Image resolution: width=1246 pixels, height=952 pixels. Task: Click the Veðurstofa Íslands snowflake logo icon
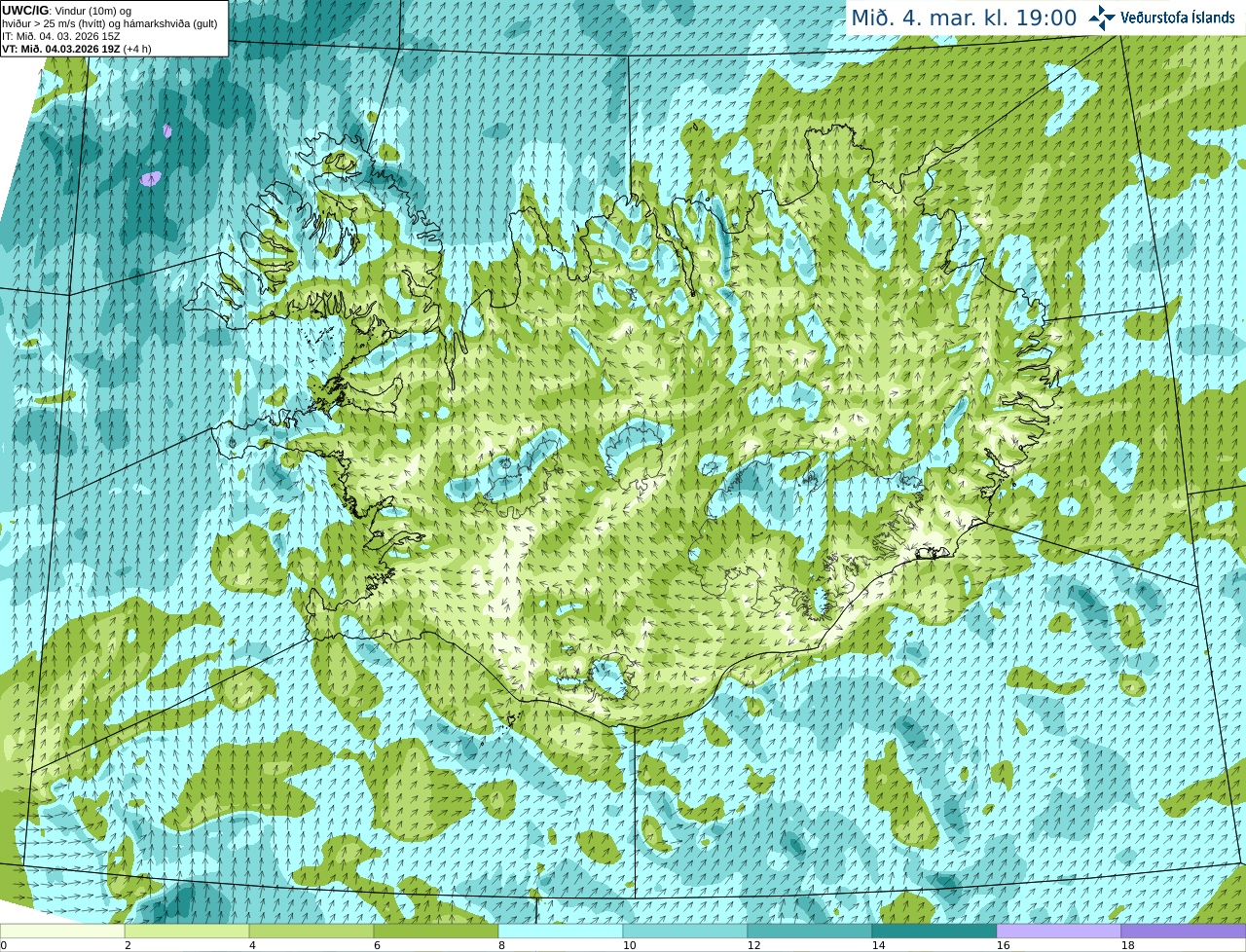(x=1102, y=18)
